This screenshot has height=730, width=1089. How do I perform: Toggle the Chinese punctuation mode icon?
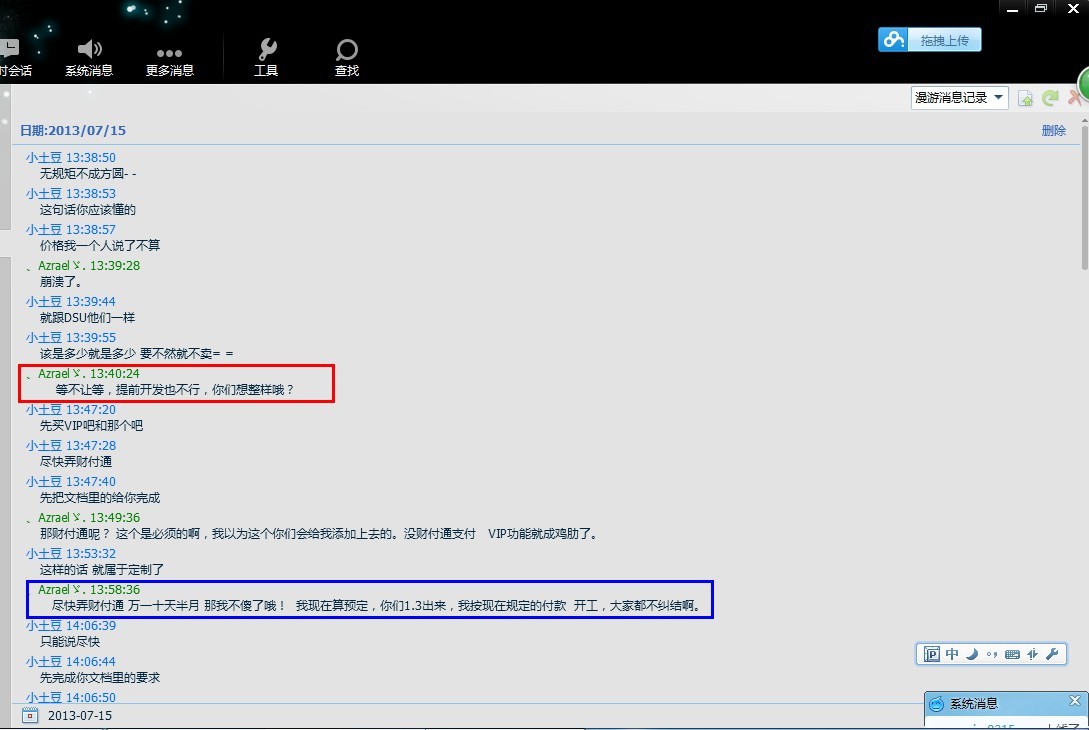[x=992, y=654]
